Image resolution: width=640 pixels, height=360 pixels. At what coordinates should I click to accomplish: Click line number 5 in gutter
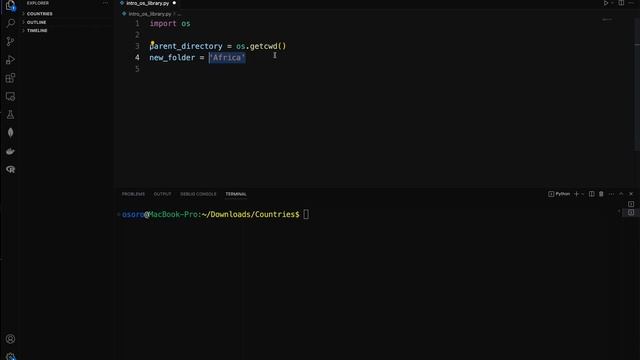(137, 69)
